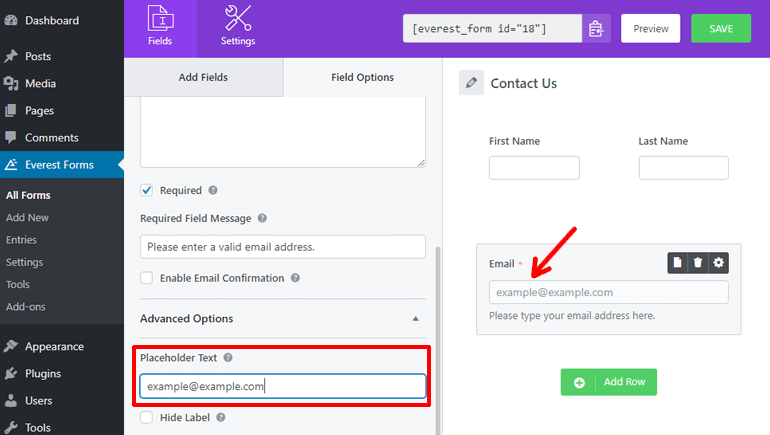Click the green Add Row button
Image resolution: width=770 pixels, height=435 pixels.
point(609,382)
